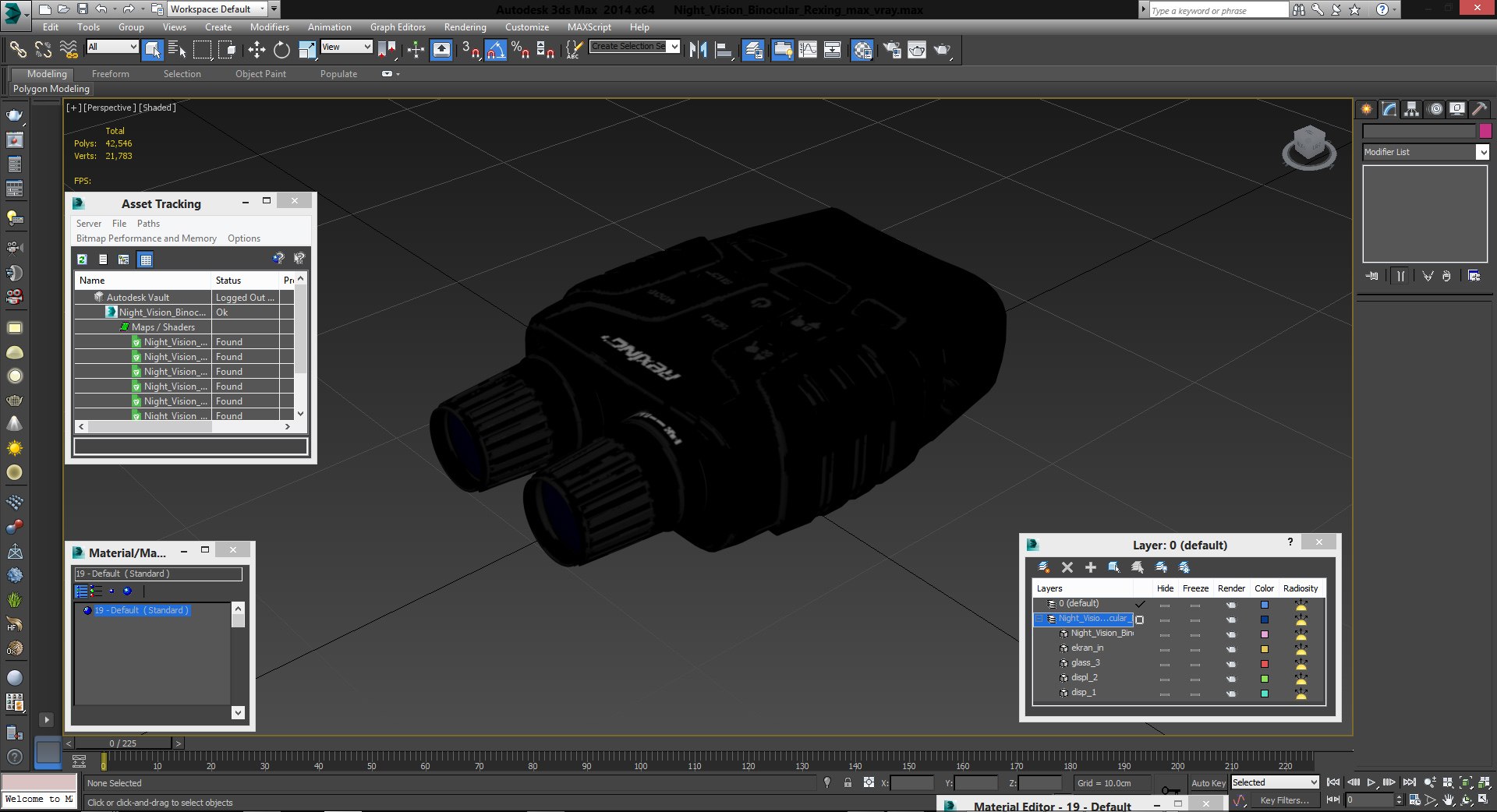The image size is (1497, 812).
Task: Refresh the Asset Tracking list
Action: click(82, 259)
